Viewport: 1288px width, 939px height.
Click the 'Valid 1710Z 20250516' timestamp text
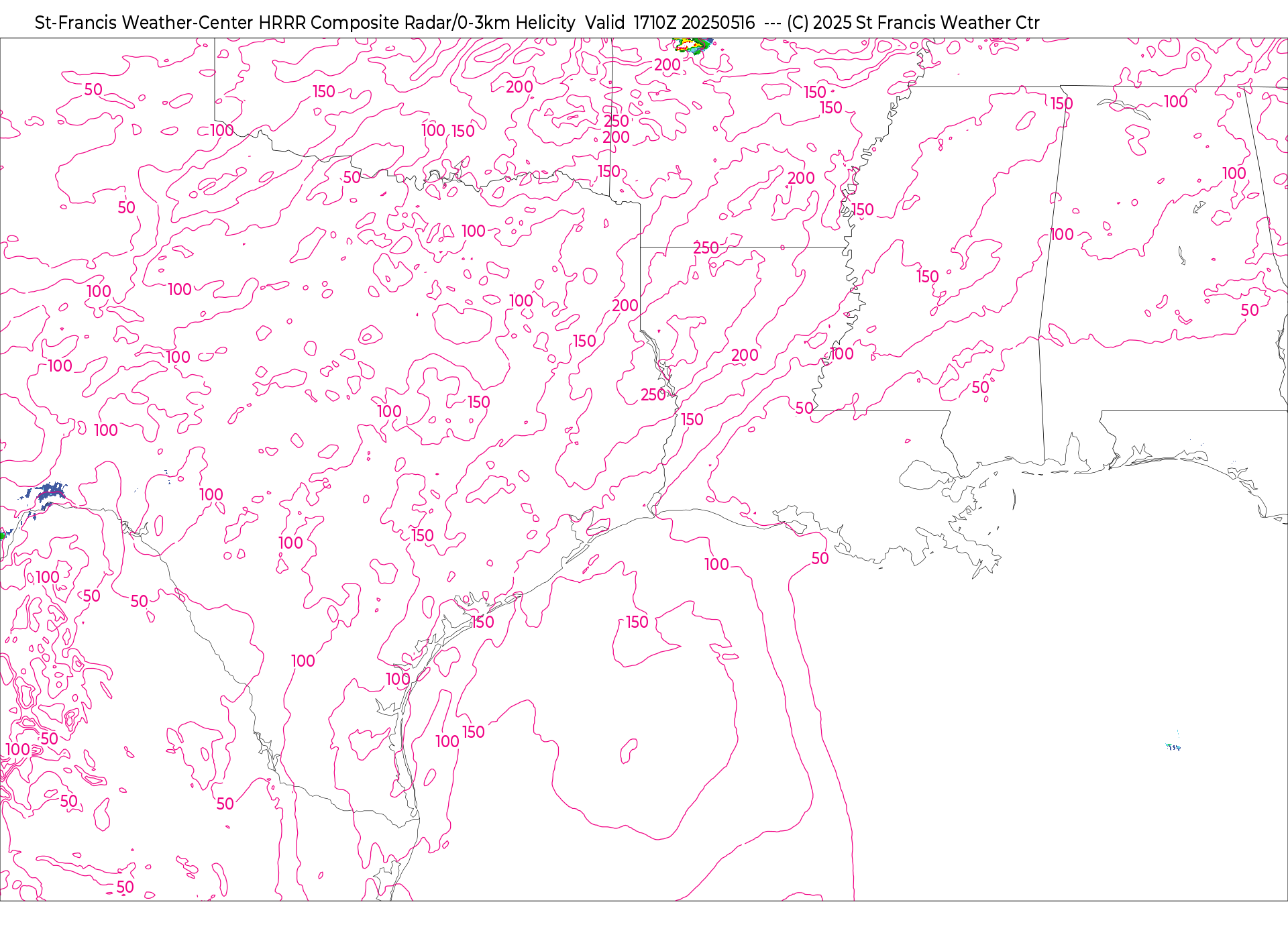point(669,23)
